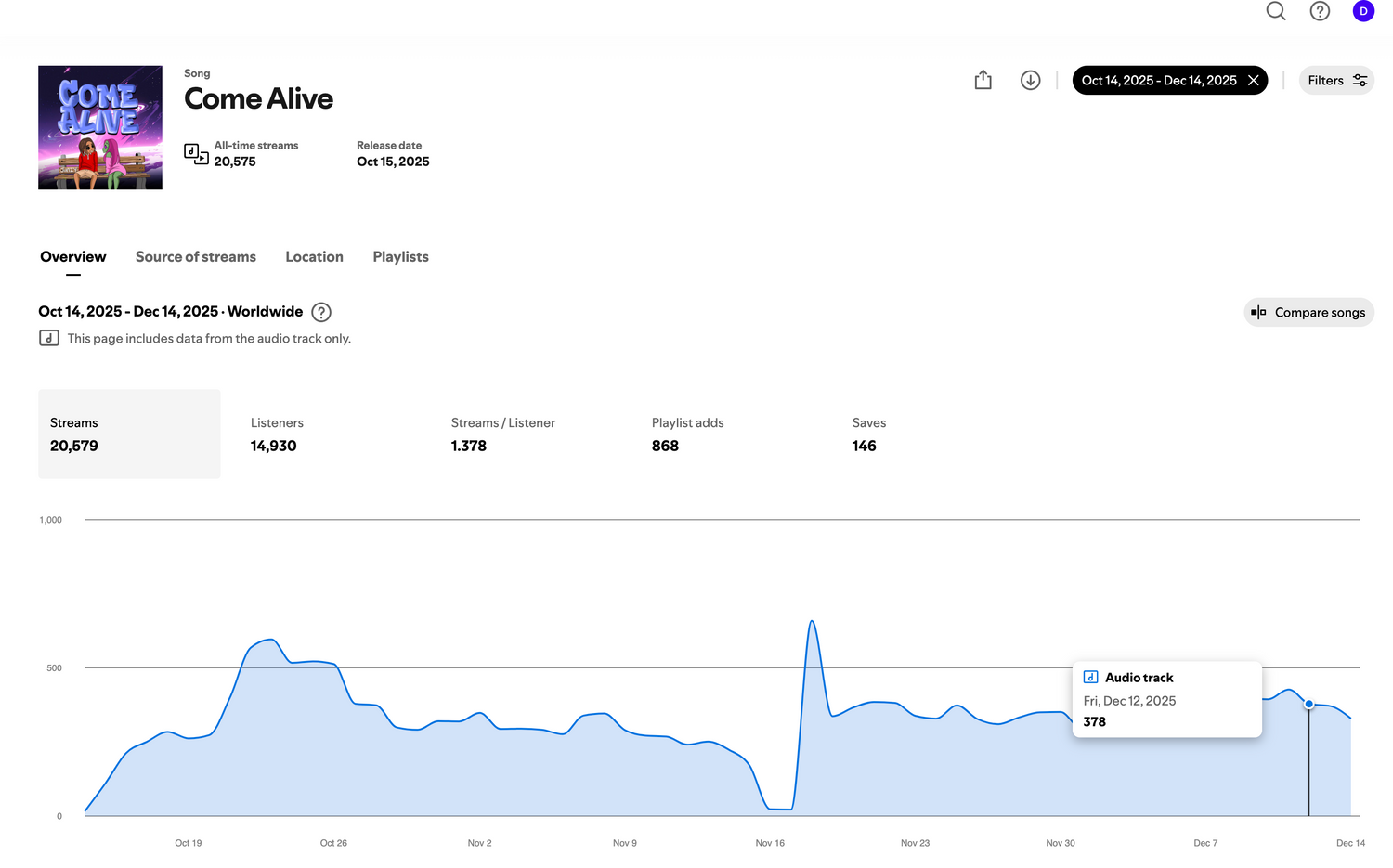The width and height of the screenshot is (1393, 868).
Task: Click the Compare songs button
Action: 1308,313
